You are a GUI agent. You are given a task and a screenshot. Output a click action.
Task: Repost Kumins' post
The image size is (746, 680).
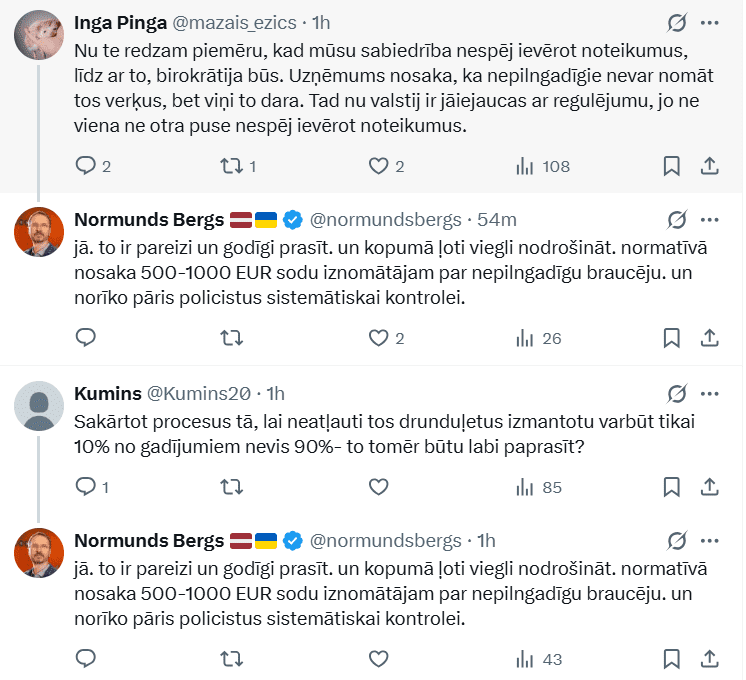231,487
